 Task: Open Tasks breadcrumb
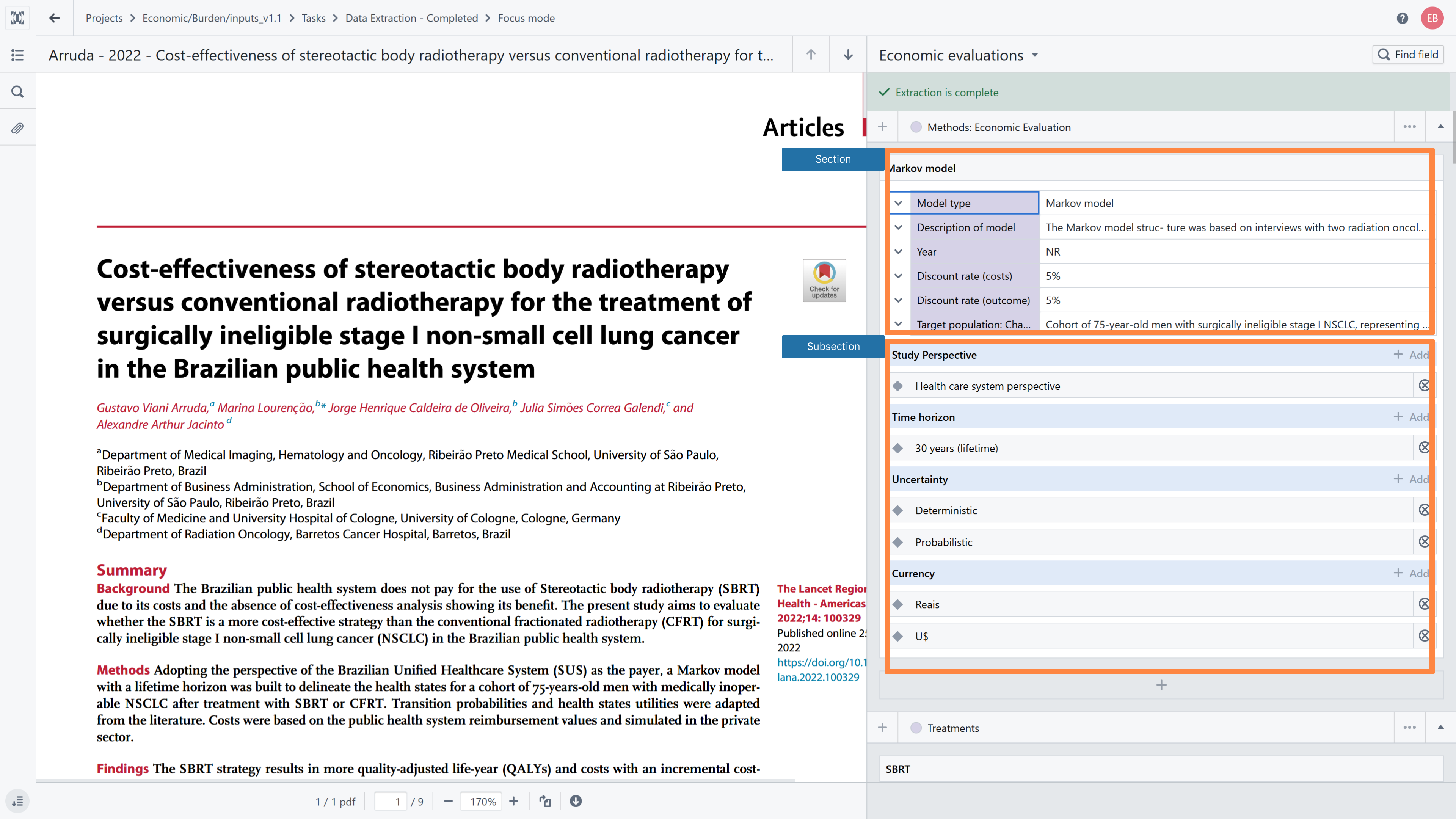[314, 18]
